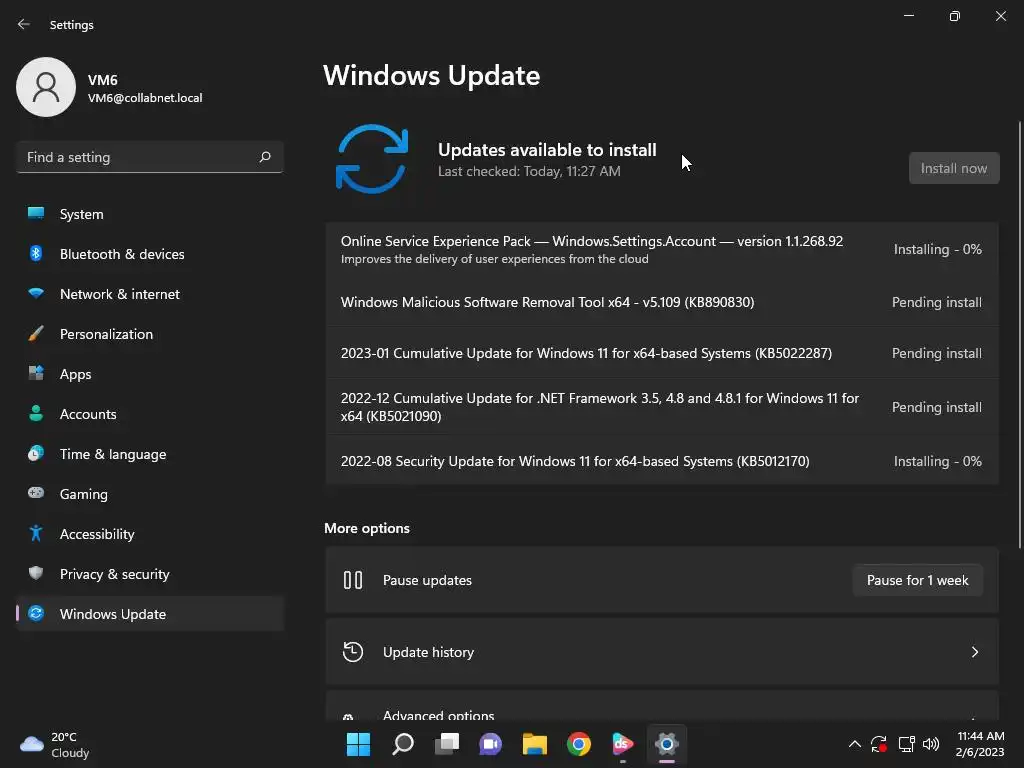Select the Personalization category

tap(150, 334)
